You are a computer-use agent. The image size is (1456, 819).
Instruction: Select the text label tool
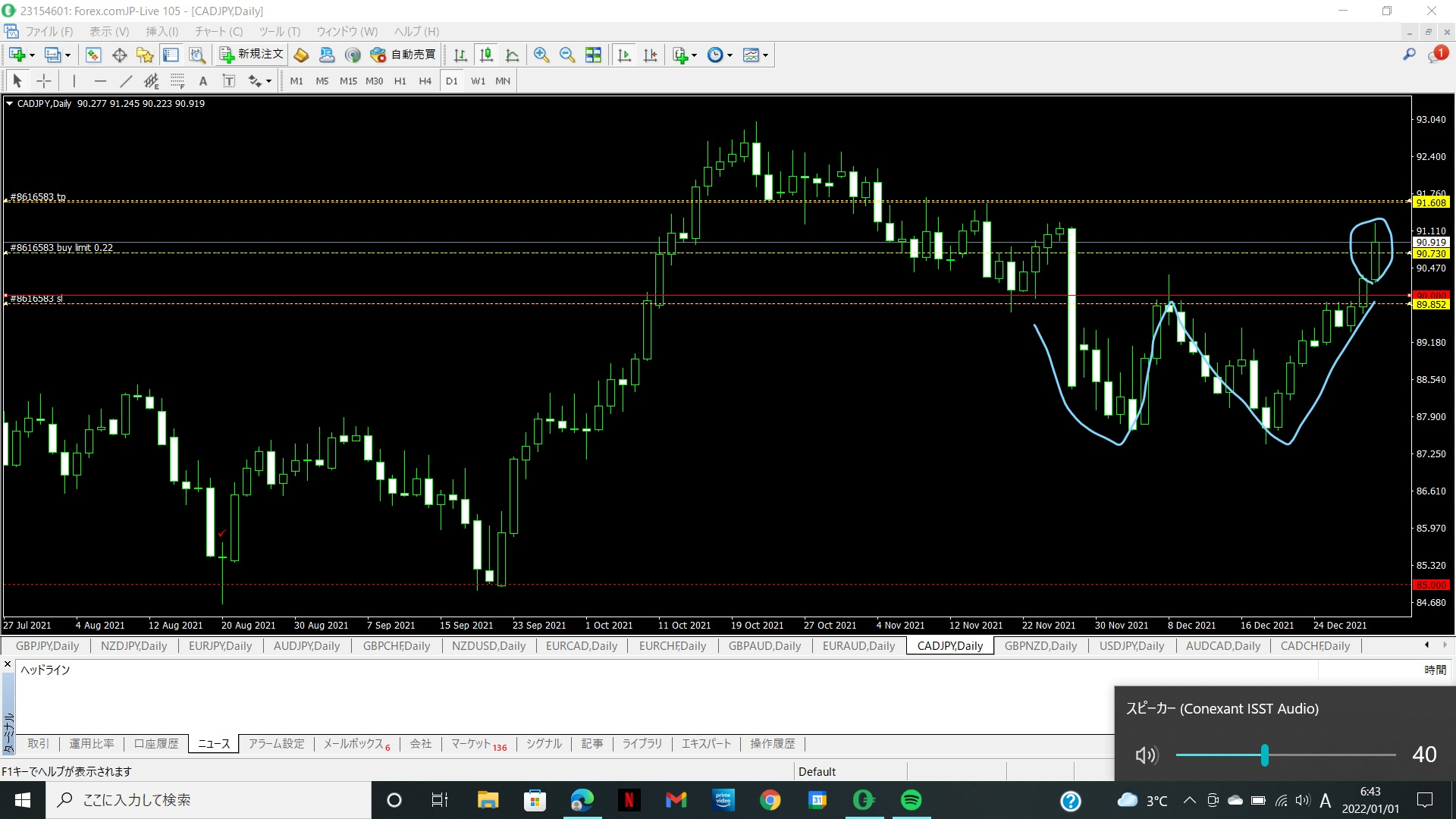pyautogui.click(x=228, y=81)
